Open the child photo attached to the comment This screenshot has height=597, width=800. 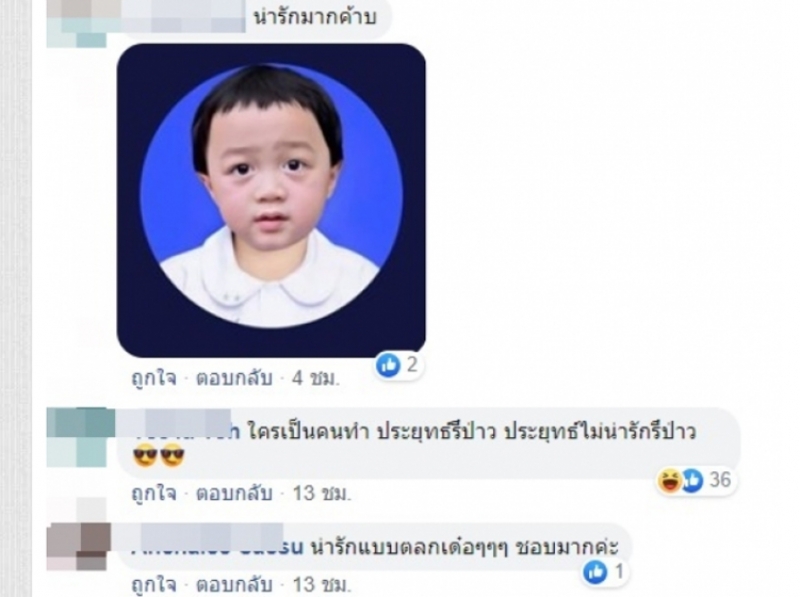tap(271, 200)
